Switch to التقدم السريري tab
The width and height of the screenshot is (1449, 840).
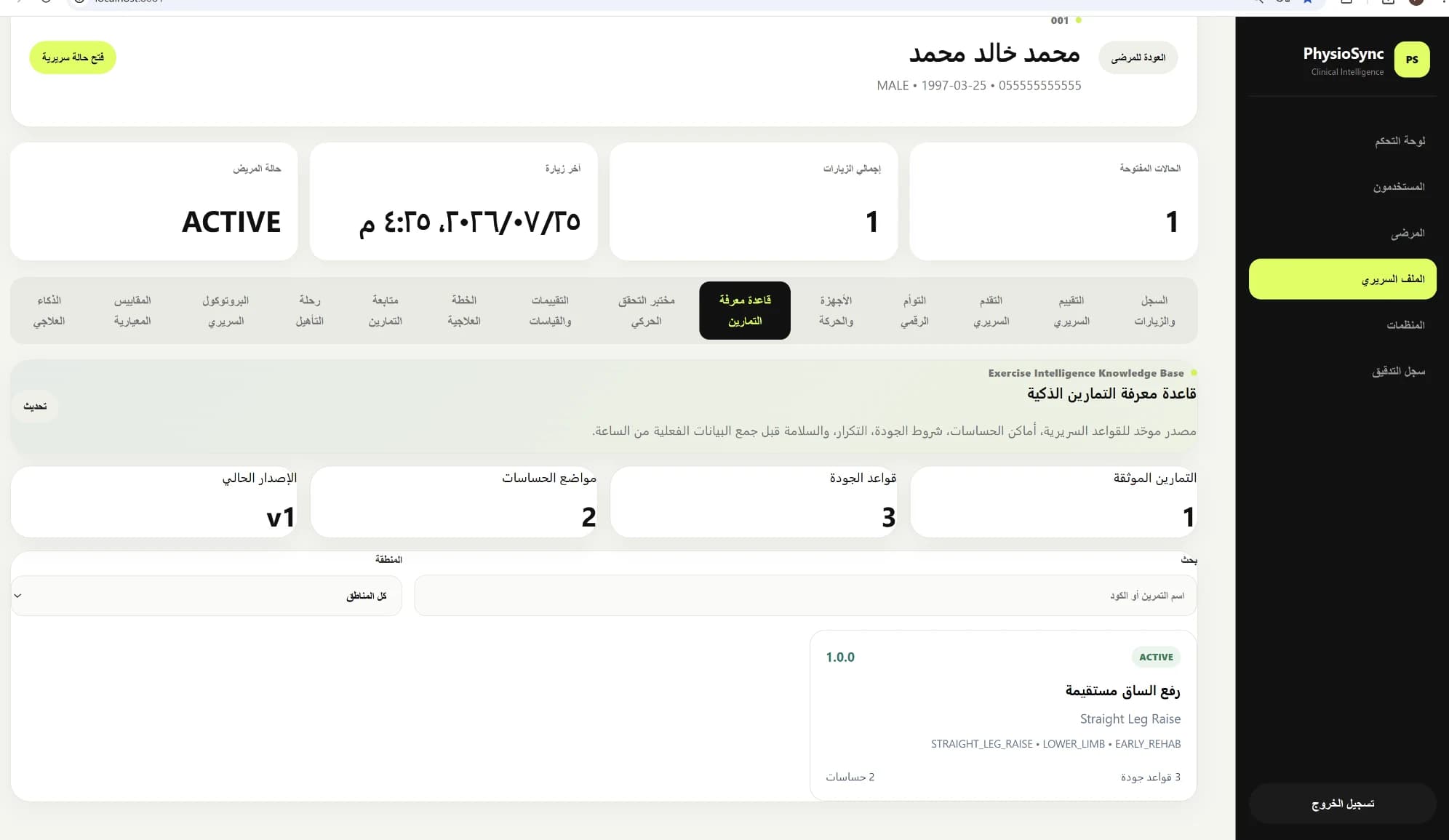coord(991,311)
